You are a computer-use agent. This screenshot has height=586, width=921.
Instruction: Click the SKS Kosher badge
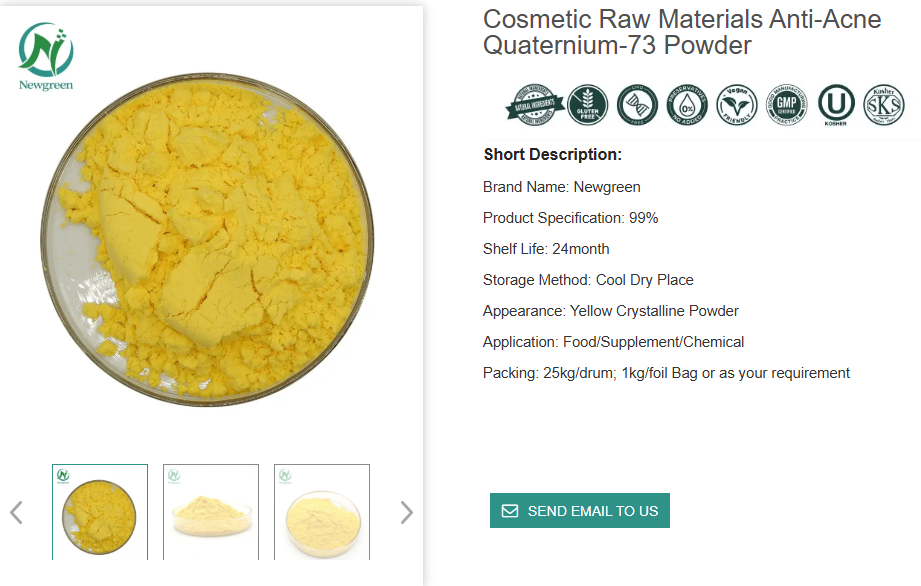pyautogui.click(x=884, y=105)
